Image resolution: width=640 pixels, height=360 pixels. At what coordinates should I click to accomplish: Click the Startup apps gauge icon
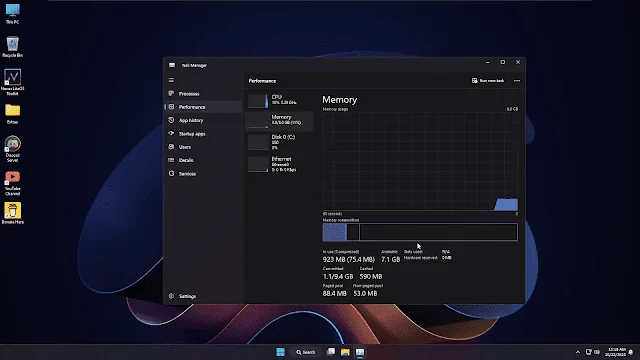pos(171,133)
